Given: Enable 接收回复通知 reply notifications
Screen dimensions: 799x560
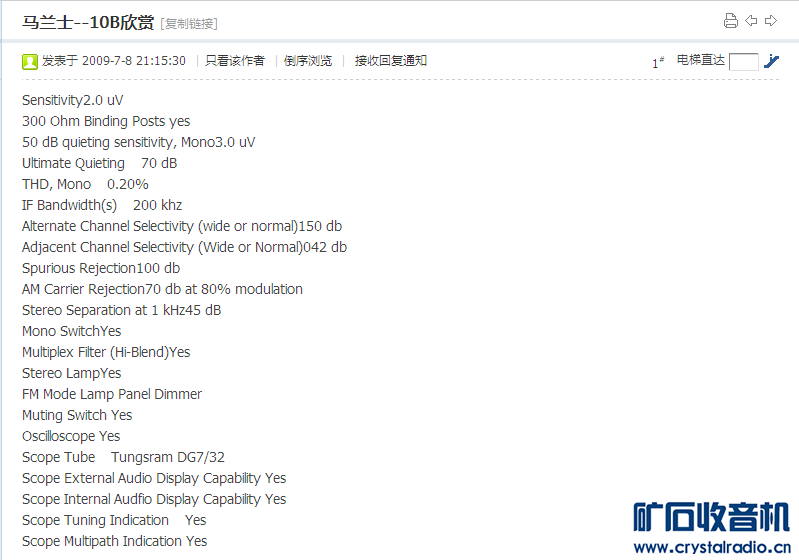Looking at the screenshot, I should click(391, 61).
